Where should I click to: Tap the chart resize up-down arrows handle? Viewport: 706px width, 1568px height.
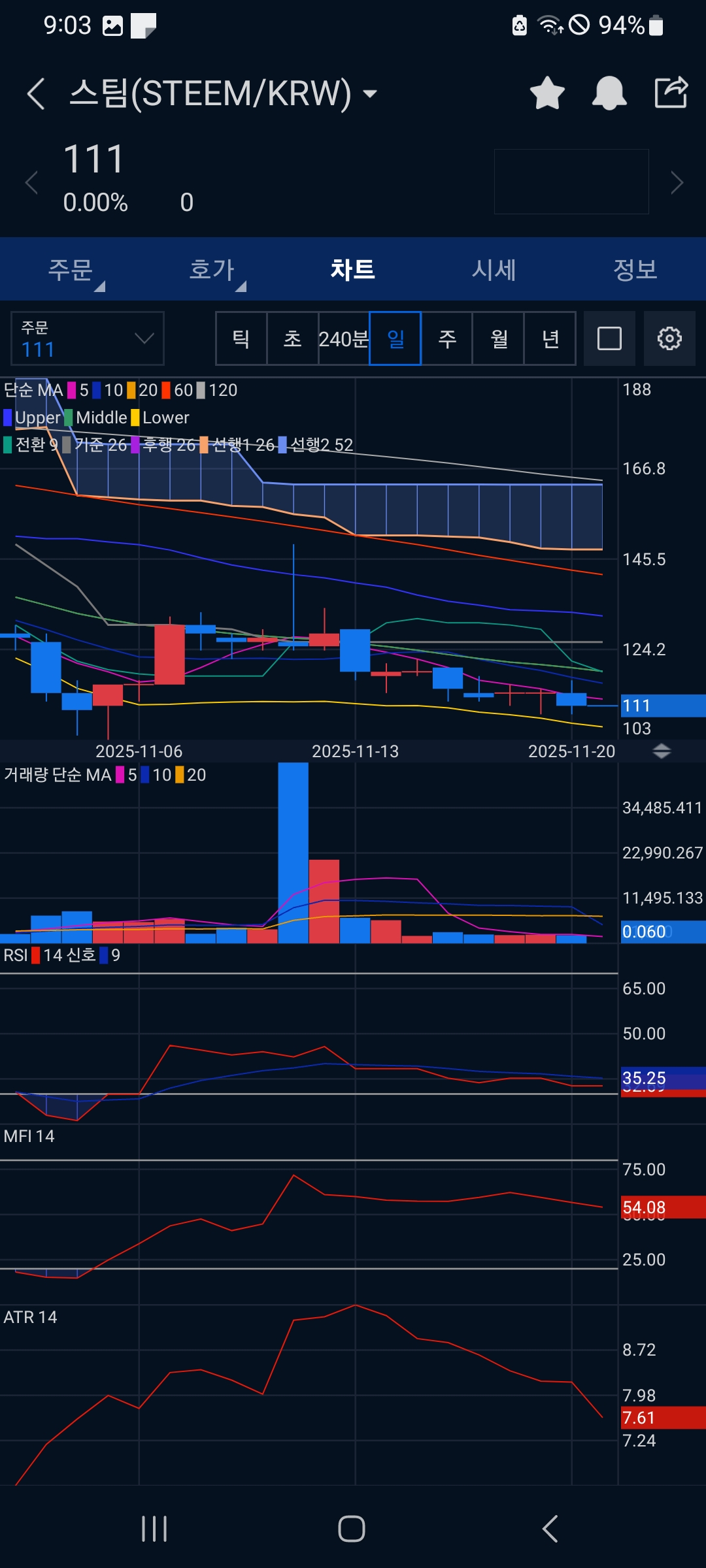click(662, 751)
